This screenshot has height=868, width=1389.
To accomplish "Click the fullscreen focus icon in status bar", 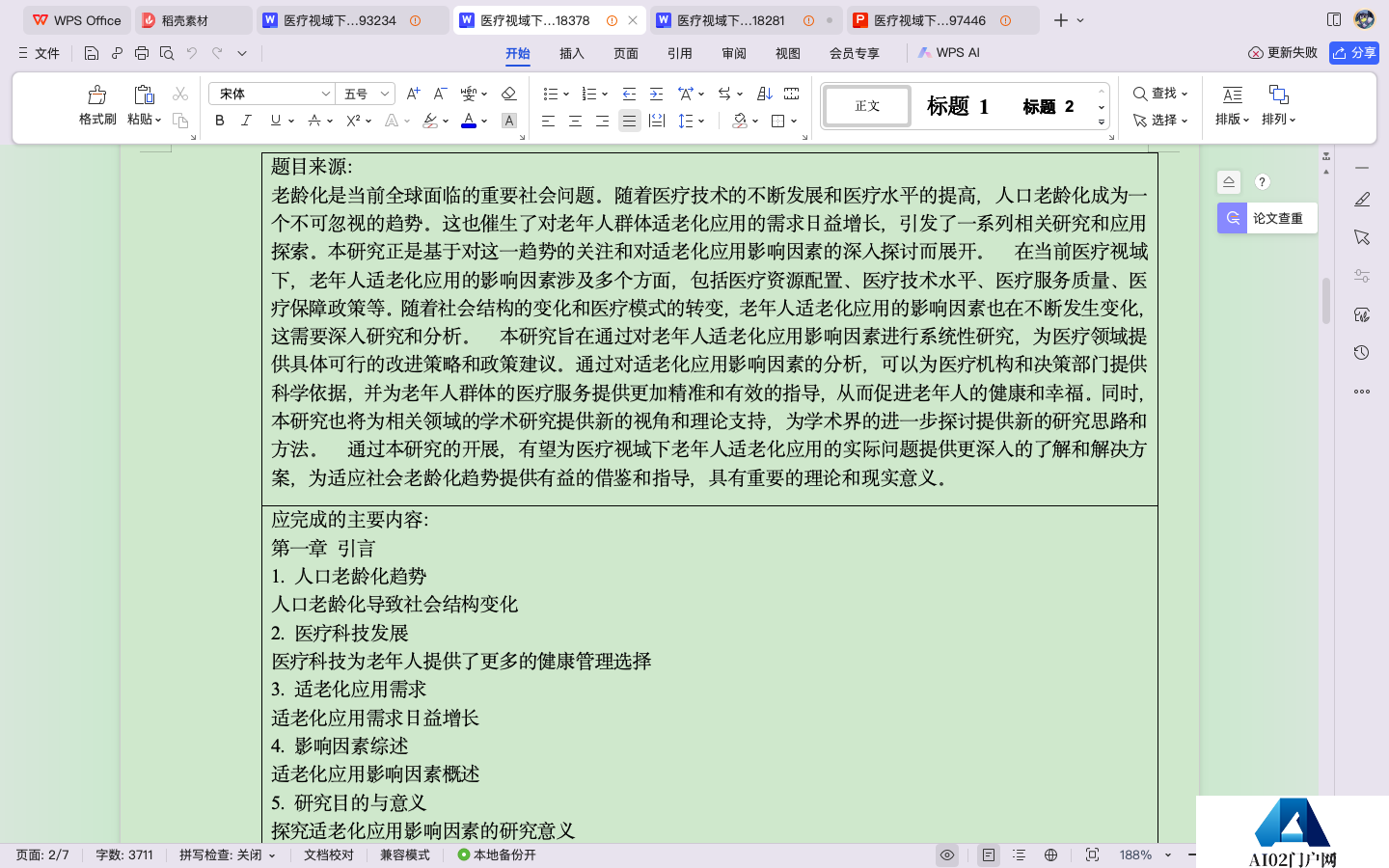I will point(1092,854).
